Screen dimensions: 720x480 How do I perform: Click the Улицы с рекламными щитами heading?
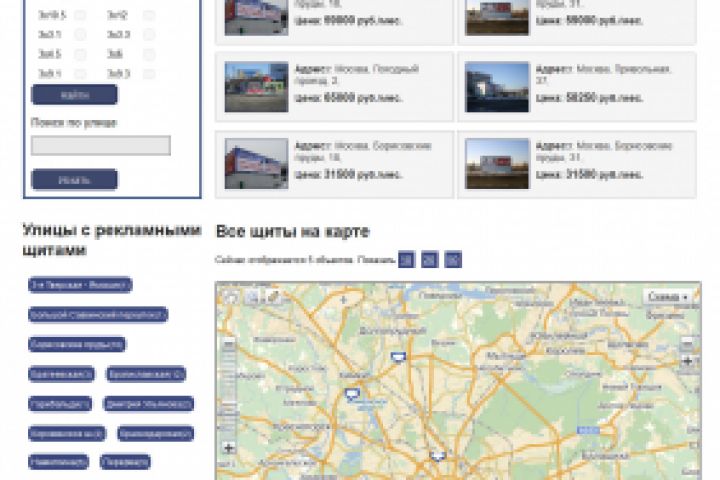[112, 240]
